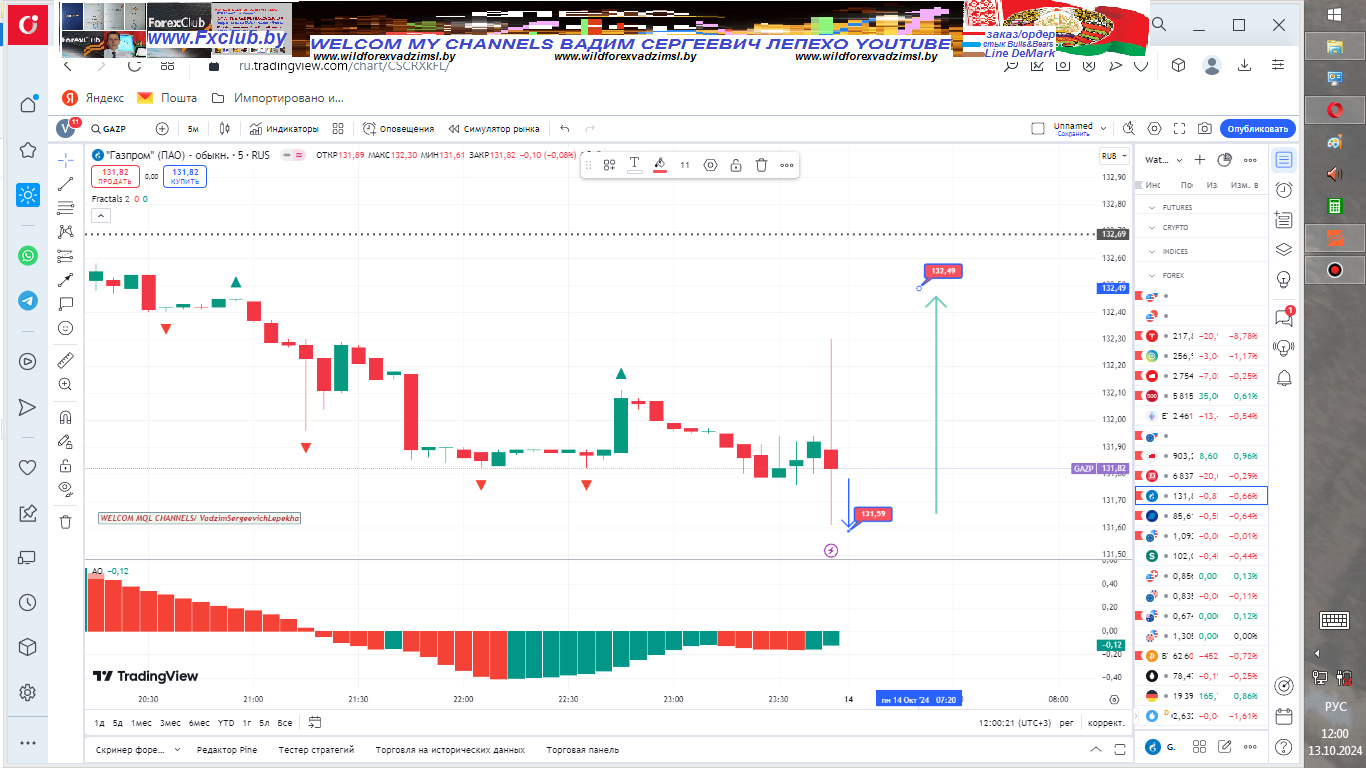Open quick search in top toolbar
This screenshot has width=1366, height=768.
click(x=1129, y=129)
